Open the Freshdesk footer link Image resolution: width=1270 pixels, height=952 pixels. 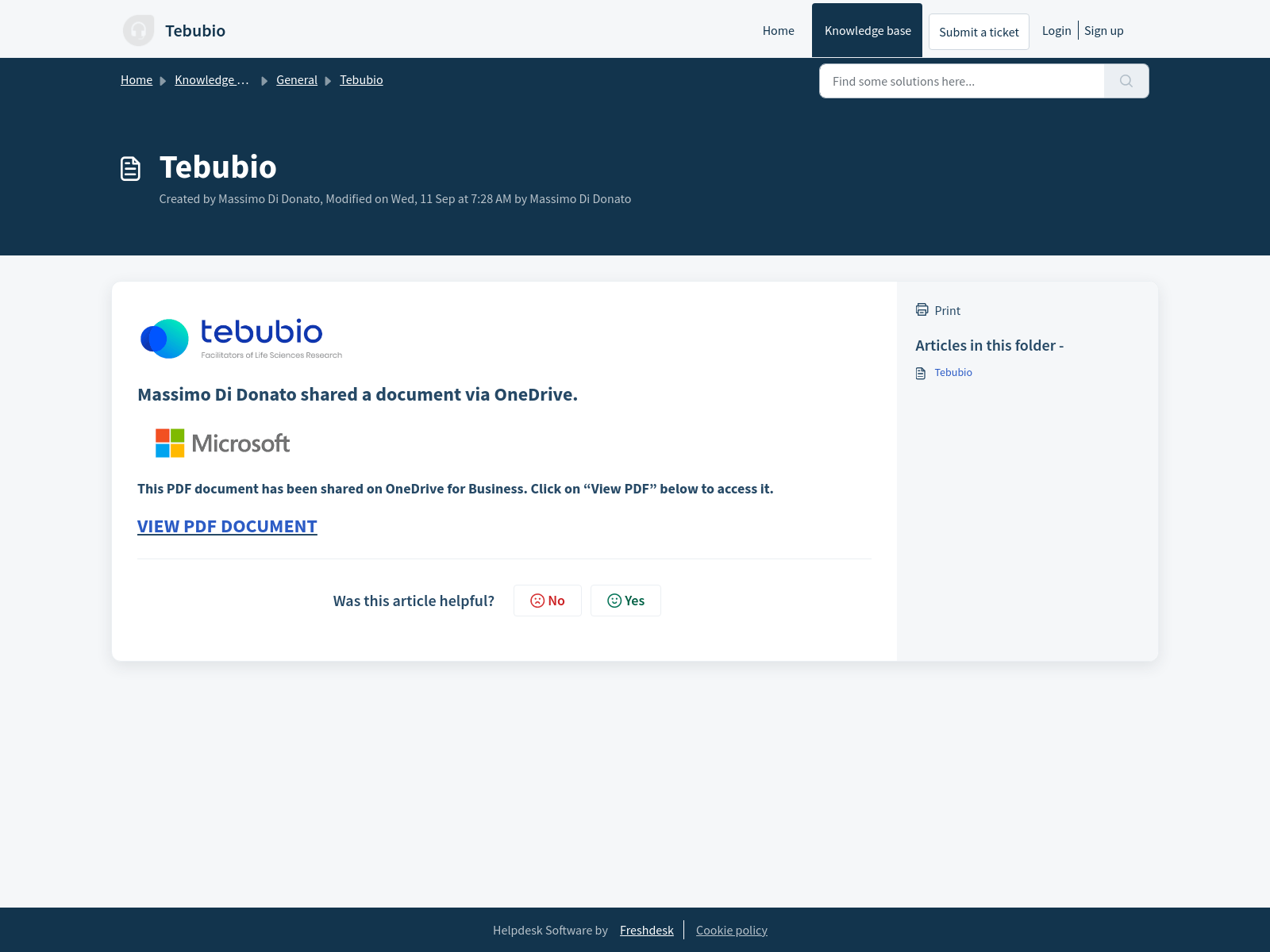click(x=647, y=930)
